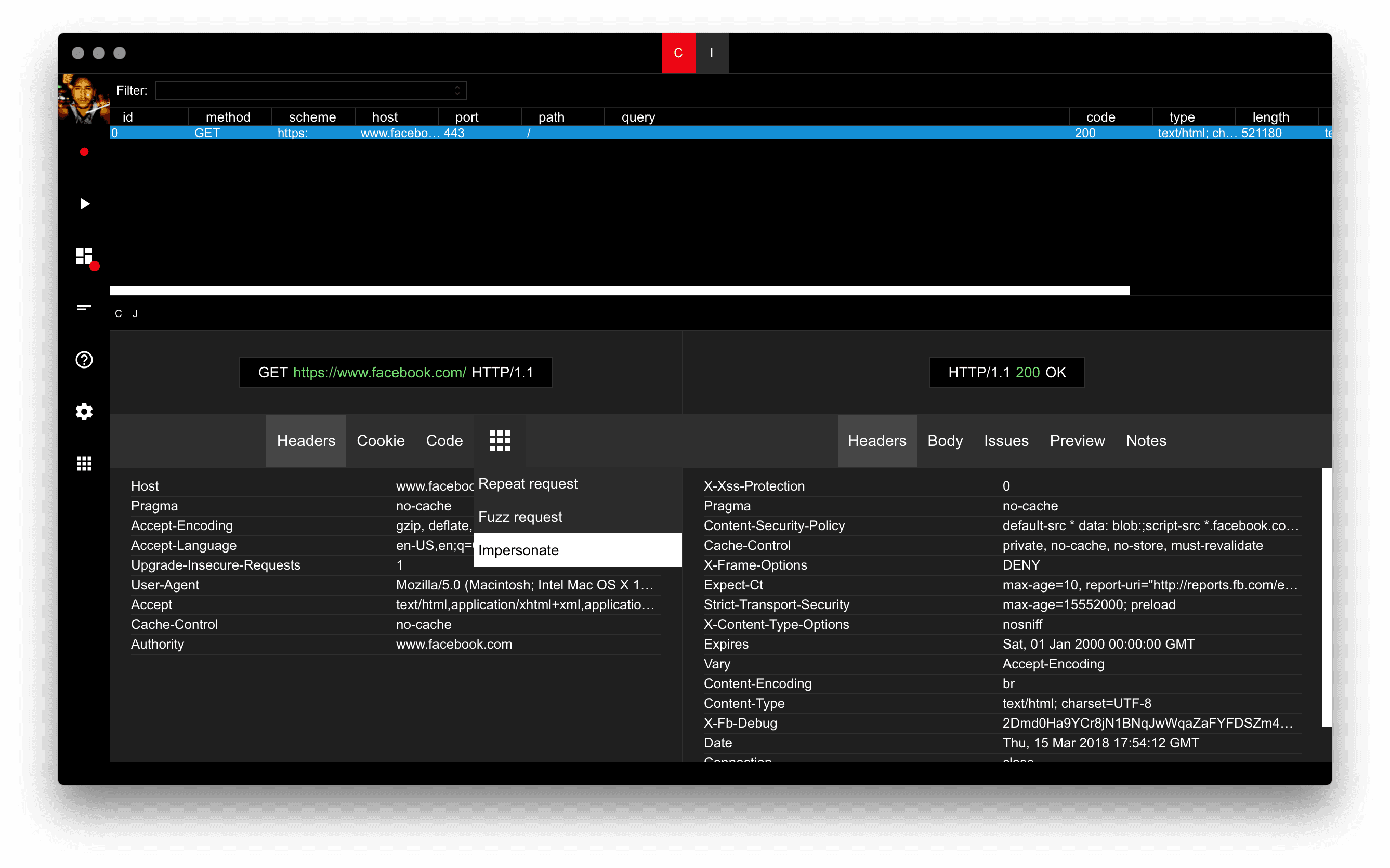Click the X-Fb-Debug header value
Viewport: 1390px width, 868px height.
[x=1147, y=724]
